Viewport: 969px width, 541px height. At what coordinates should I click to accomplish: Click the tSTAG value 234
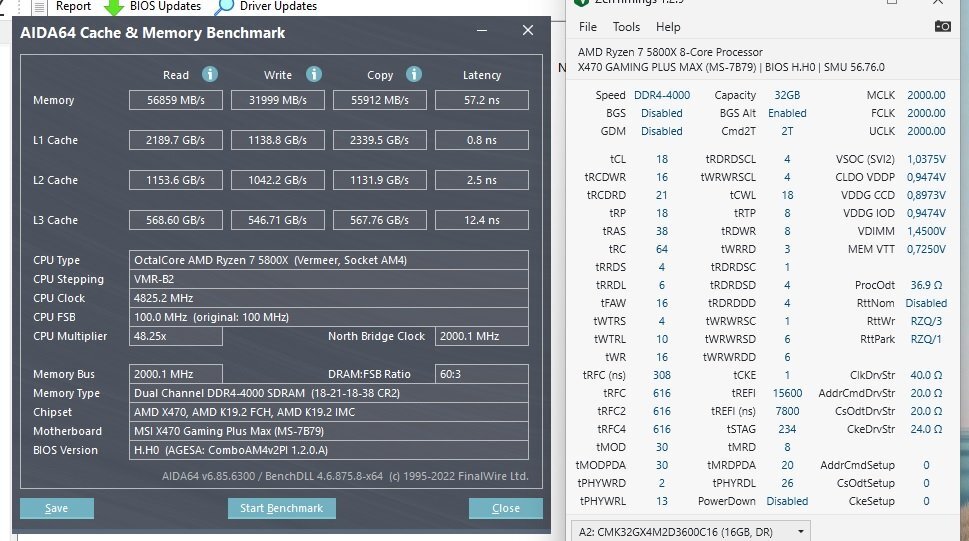tap(787, 429)
